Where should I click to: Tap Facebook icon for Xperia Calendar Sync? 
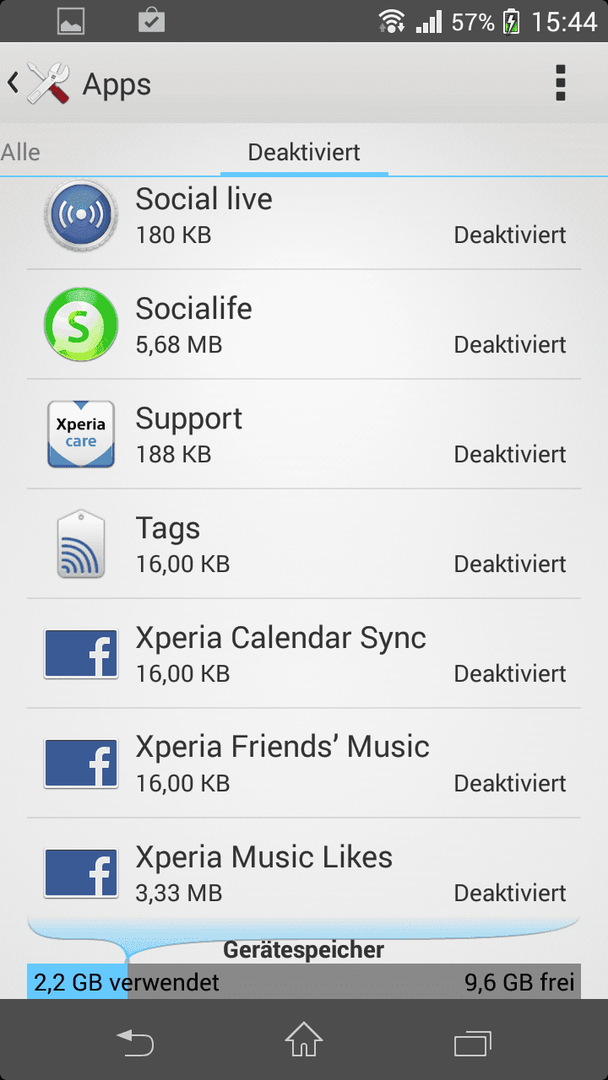point(81,654)
